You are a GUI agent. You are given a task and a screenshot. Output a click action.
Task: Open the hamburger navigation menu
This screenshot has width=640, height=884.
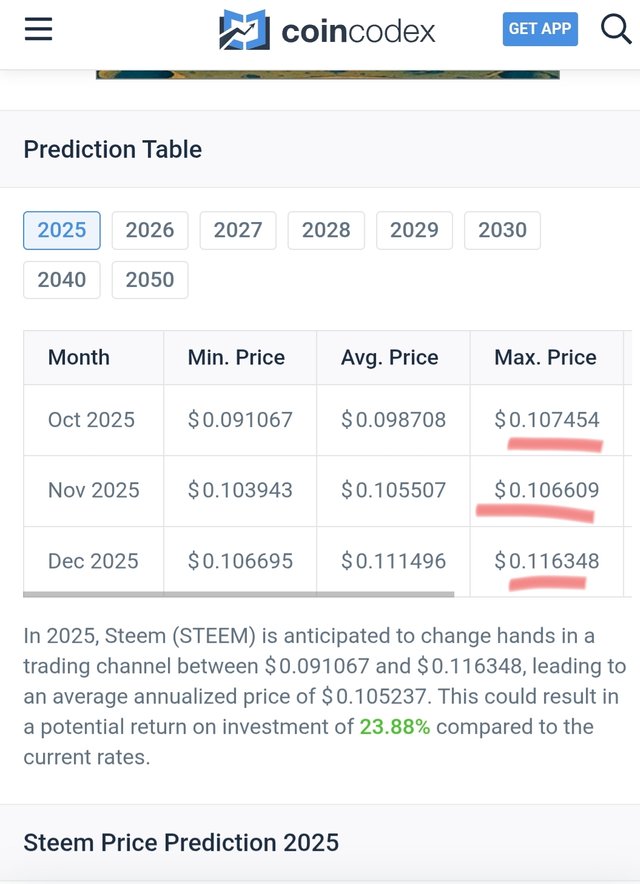tap(38, 29)
